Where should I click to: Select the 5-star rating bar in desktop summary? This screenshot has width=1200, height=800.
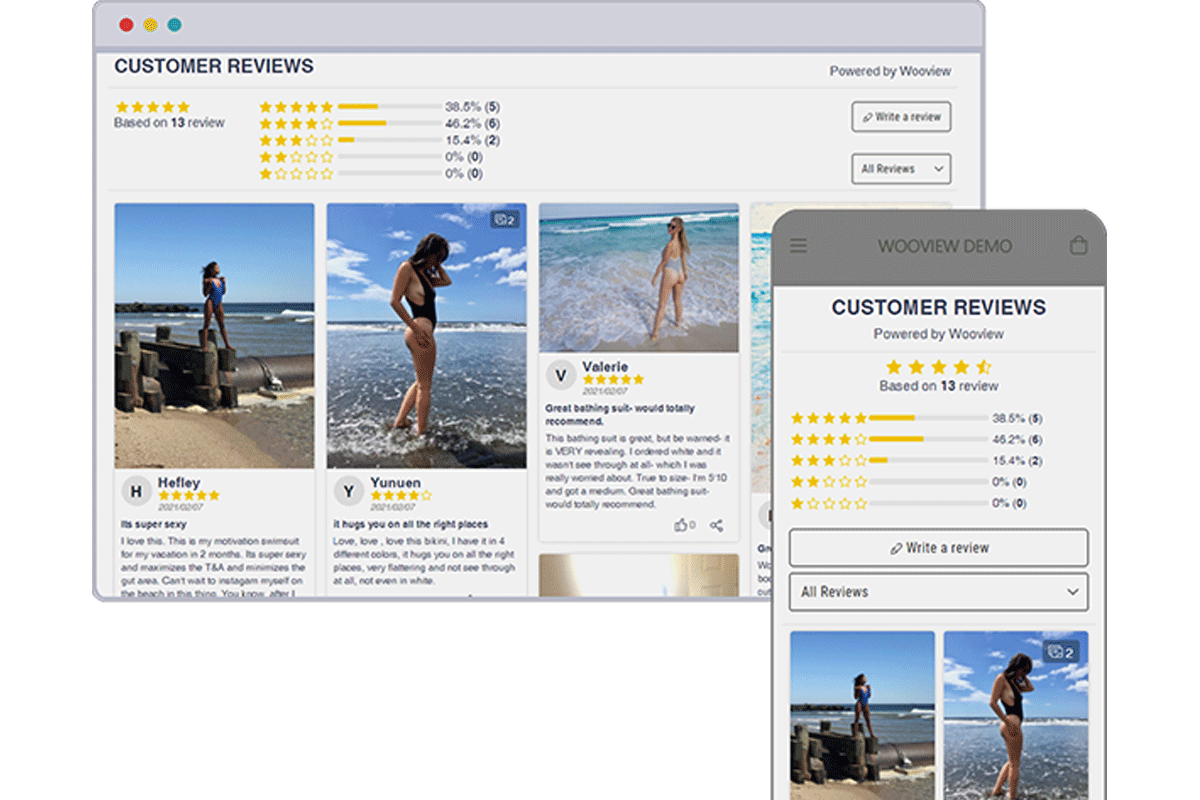(389, 107)
